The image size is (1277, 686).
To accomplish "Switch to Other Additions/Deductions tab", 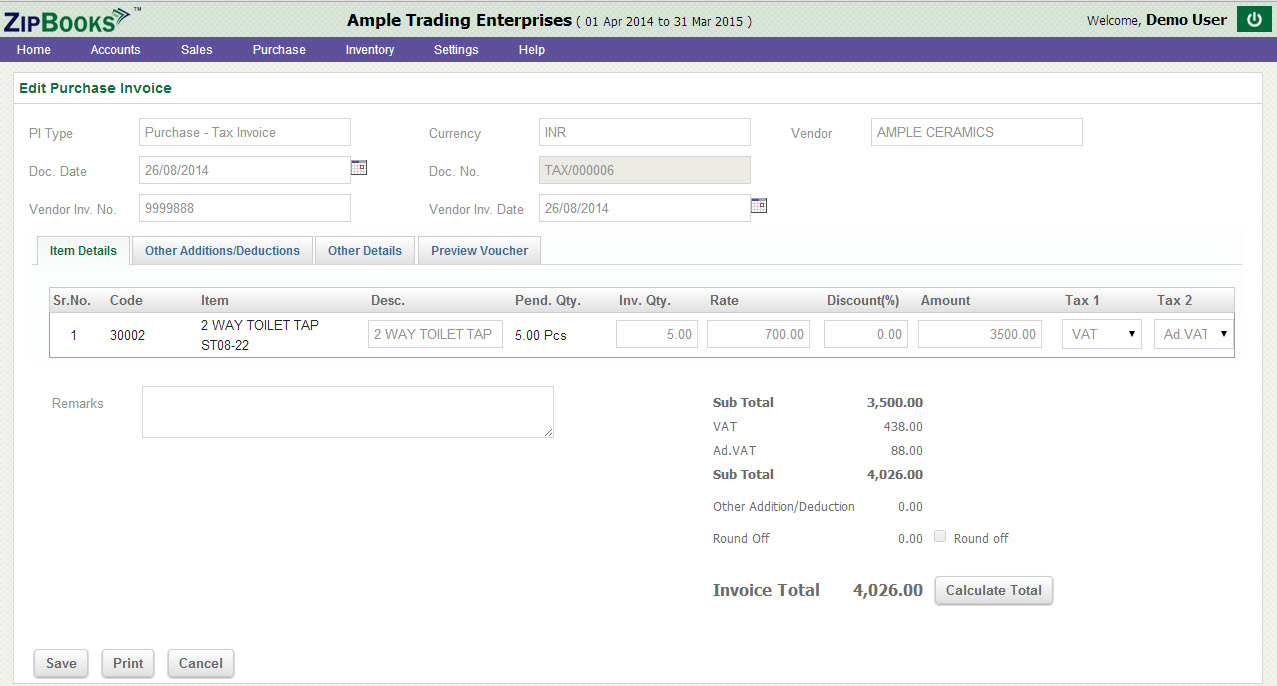I will [222, 251].
